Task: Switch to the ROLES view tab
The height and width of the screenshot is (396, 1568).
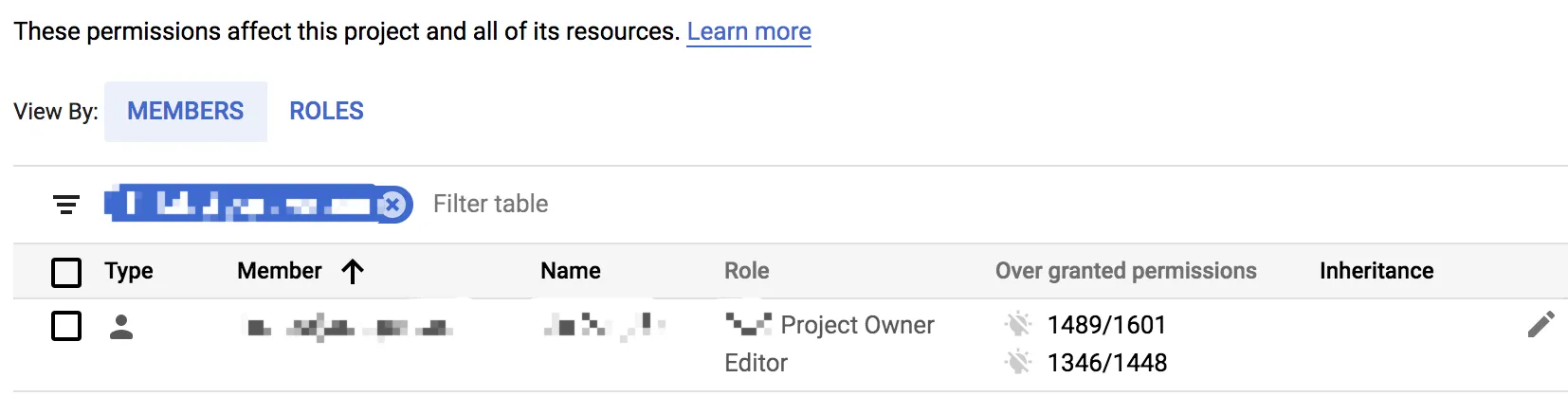Action: click(x=326, y=112)
